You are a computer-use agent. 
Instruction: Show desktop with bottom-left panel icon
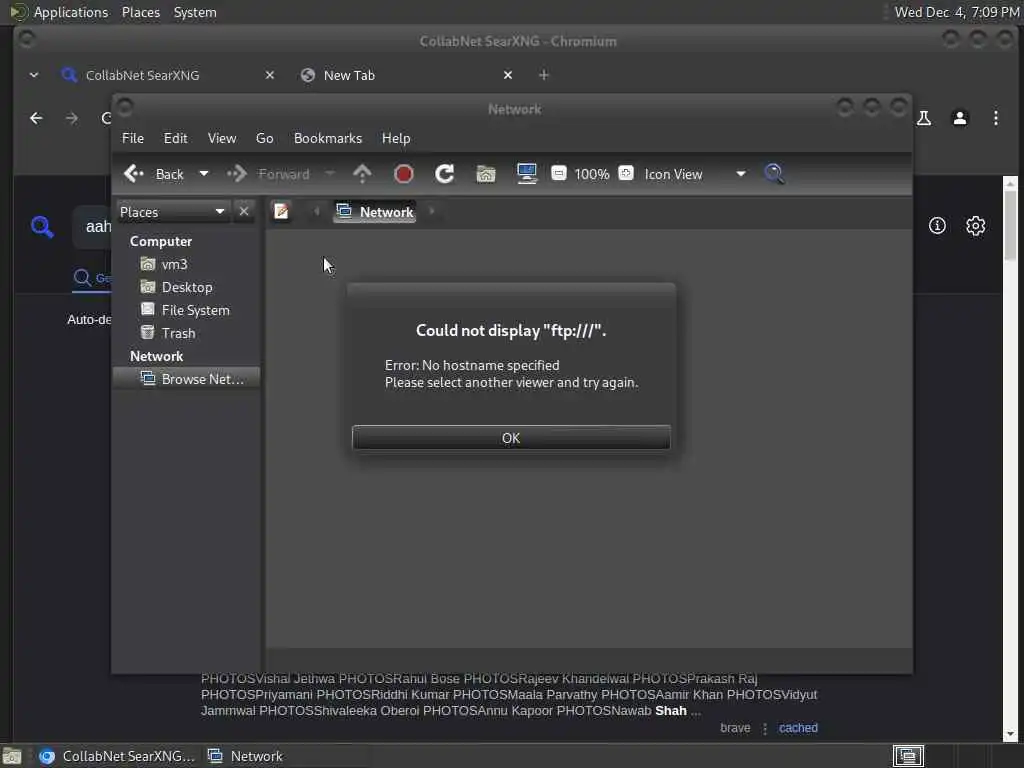12,756
